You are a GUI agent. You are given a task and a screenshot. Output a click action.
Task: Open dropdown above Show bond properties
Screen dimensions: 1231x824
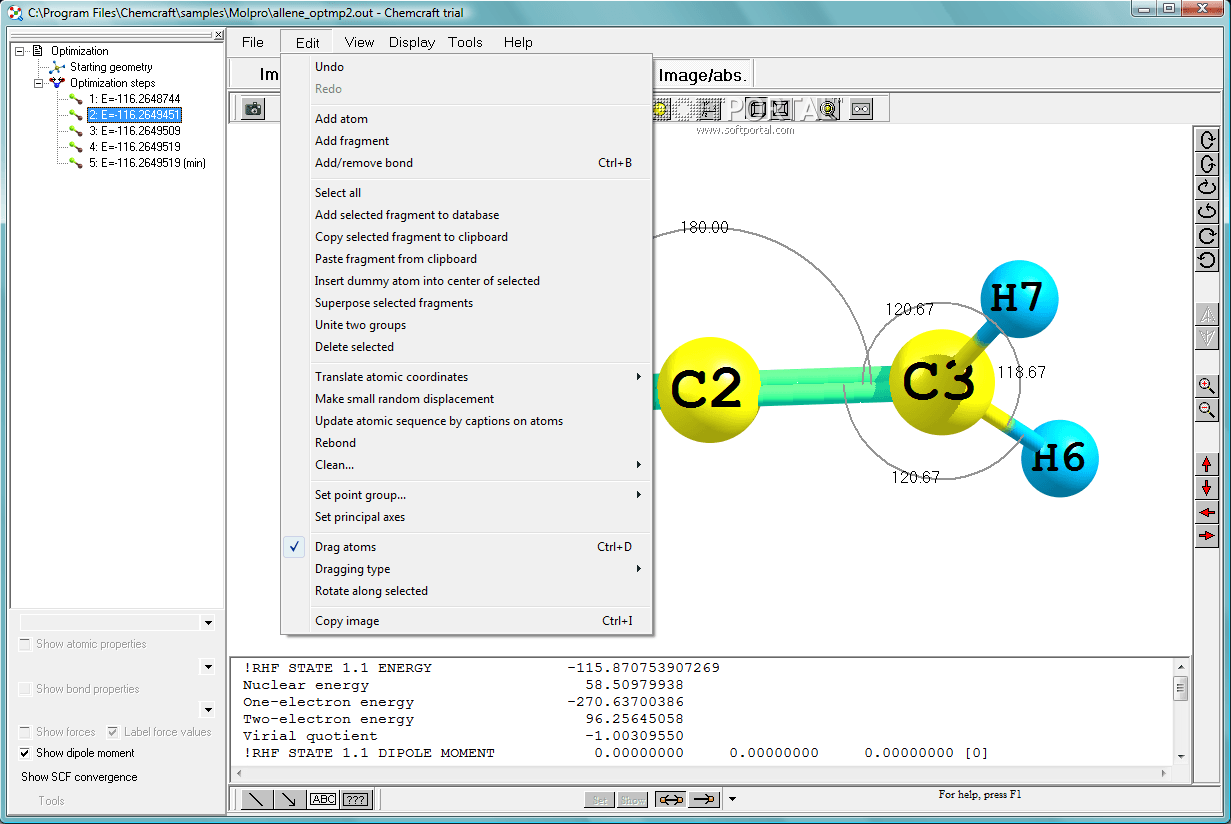[x=208, y=667]
